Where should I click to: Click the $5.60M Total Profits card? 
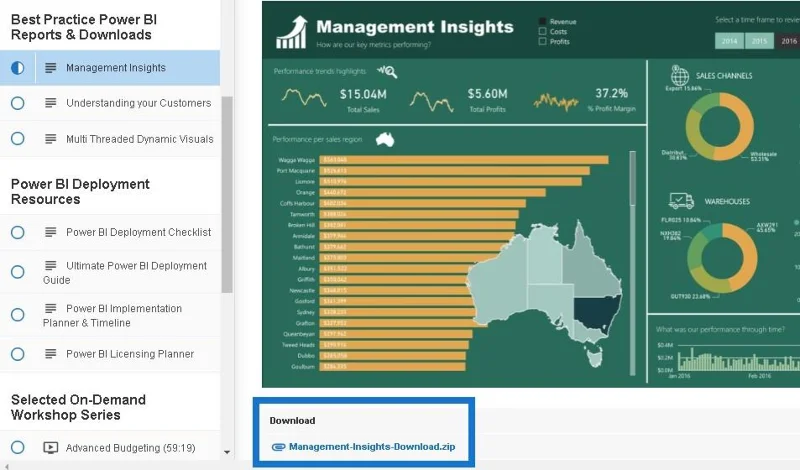487,99
